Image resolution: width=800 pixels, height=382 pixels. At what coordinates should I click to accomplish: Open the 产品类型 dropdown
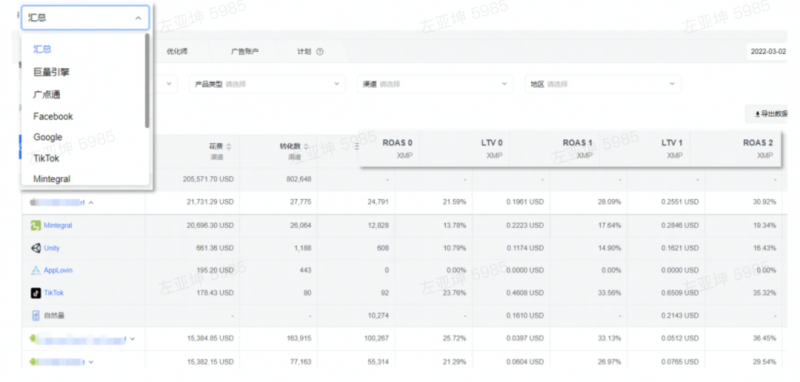coord(267,84)
